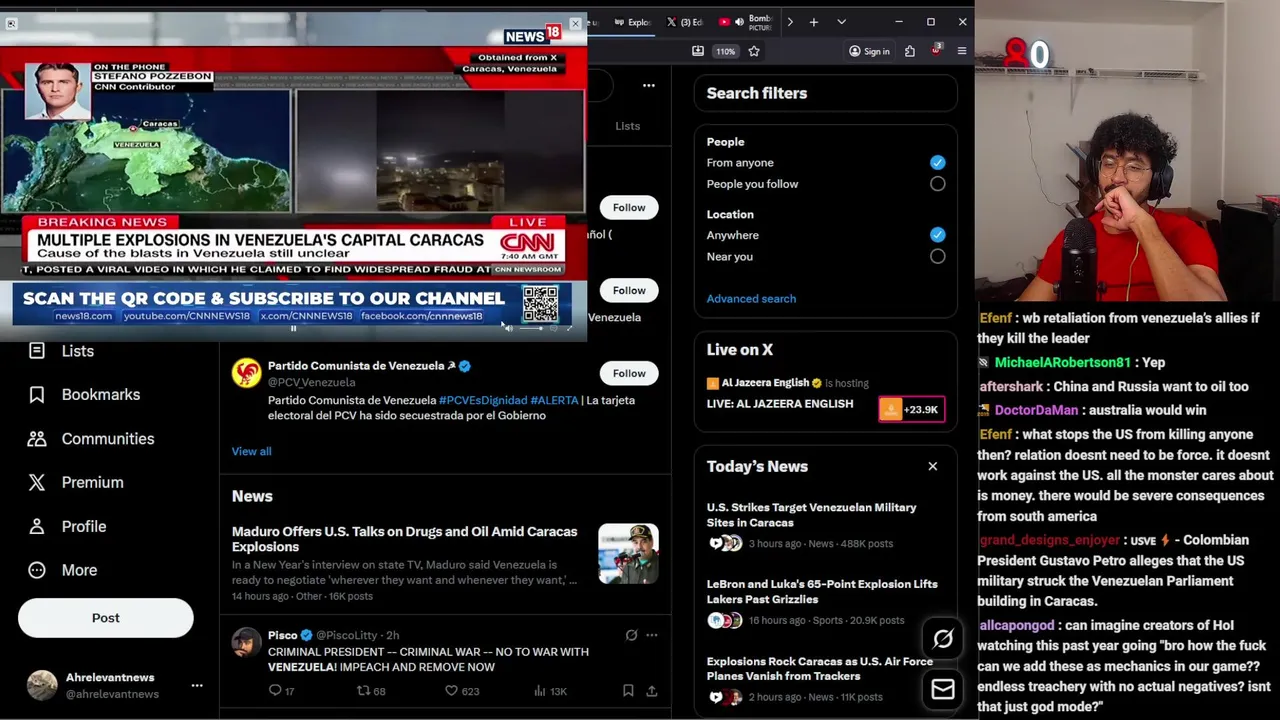Click the browser Sign in button

(869, 51)
